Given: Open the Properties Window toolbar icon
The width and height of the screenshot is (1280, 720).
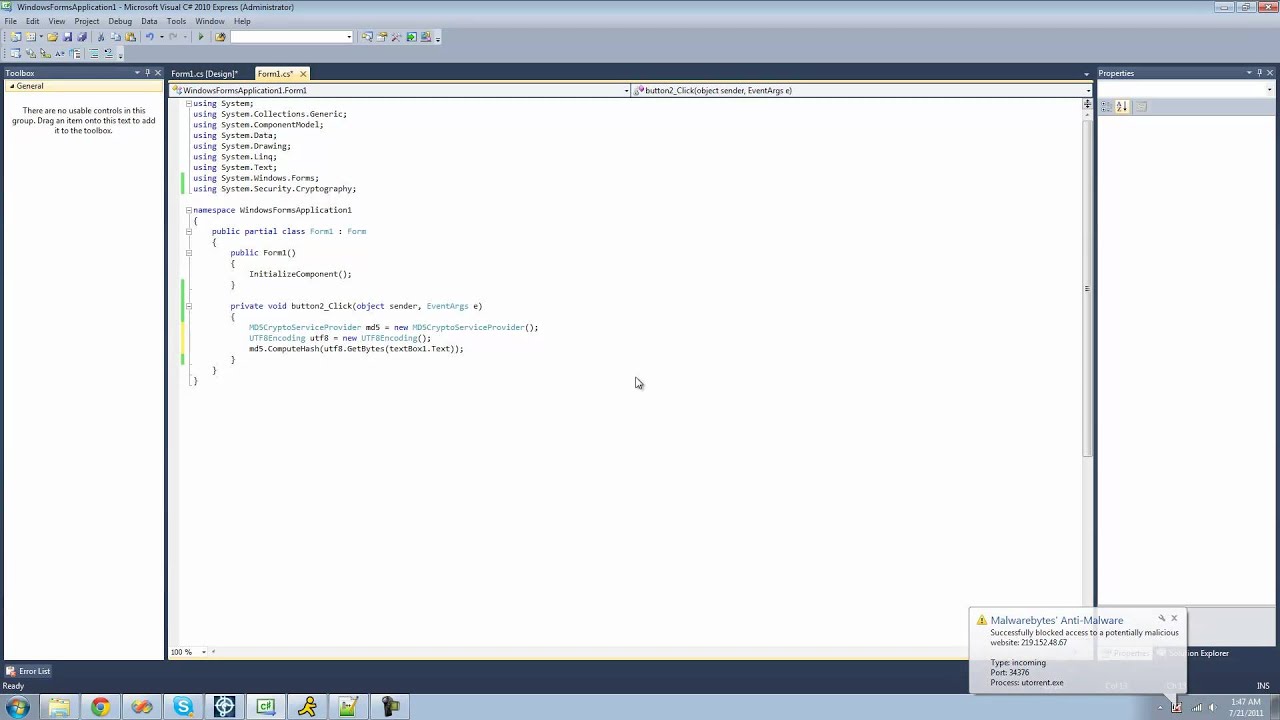Looking at the screenshot, I should pos(381,37).
